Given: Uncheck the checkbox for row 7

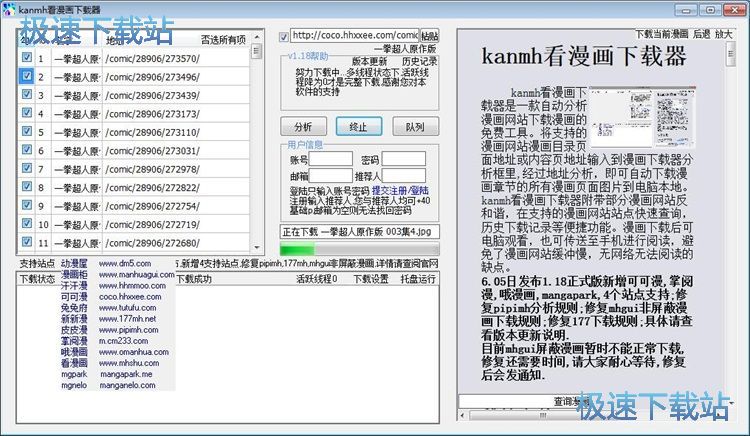Looking at the screenshot, I should tap(27, 168).
